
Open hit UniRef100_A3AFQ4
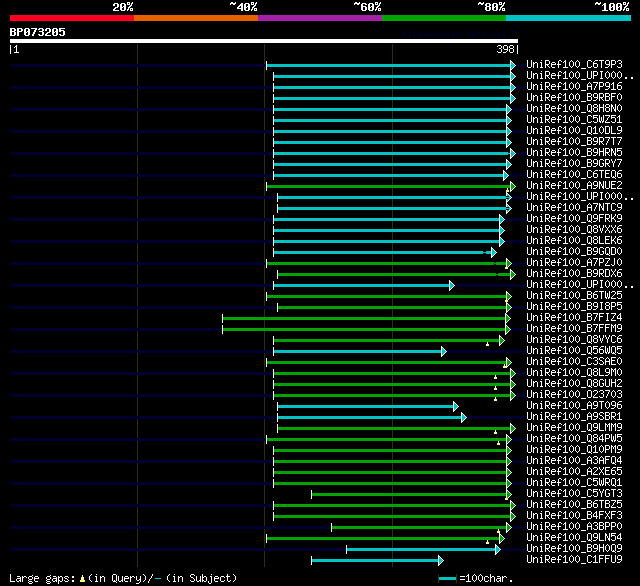[x=574, y=461]
